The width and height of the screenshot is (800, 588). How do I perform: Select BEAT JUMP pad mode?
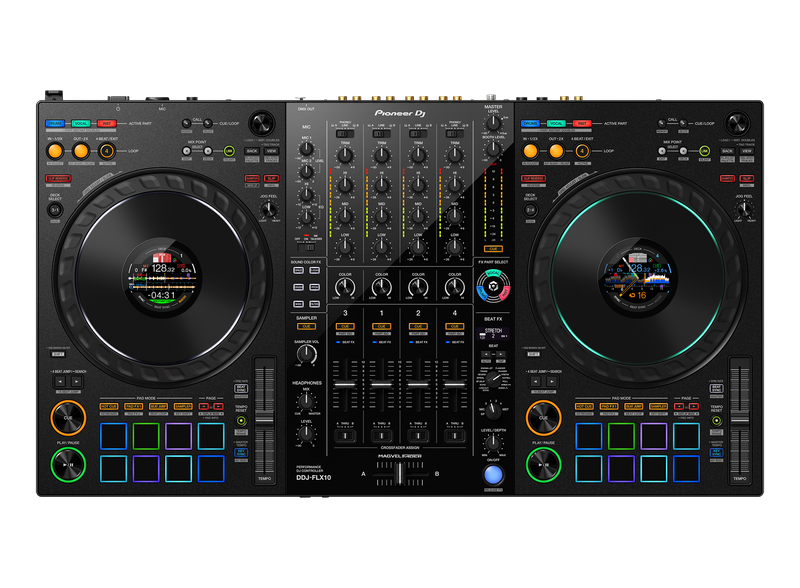pyautogui.click(x=158, y=406)
